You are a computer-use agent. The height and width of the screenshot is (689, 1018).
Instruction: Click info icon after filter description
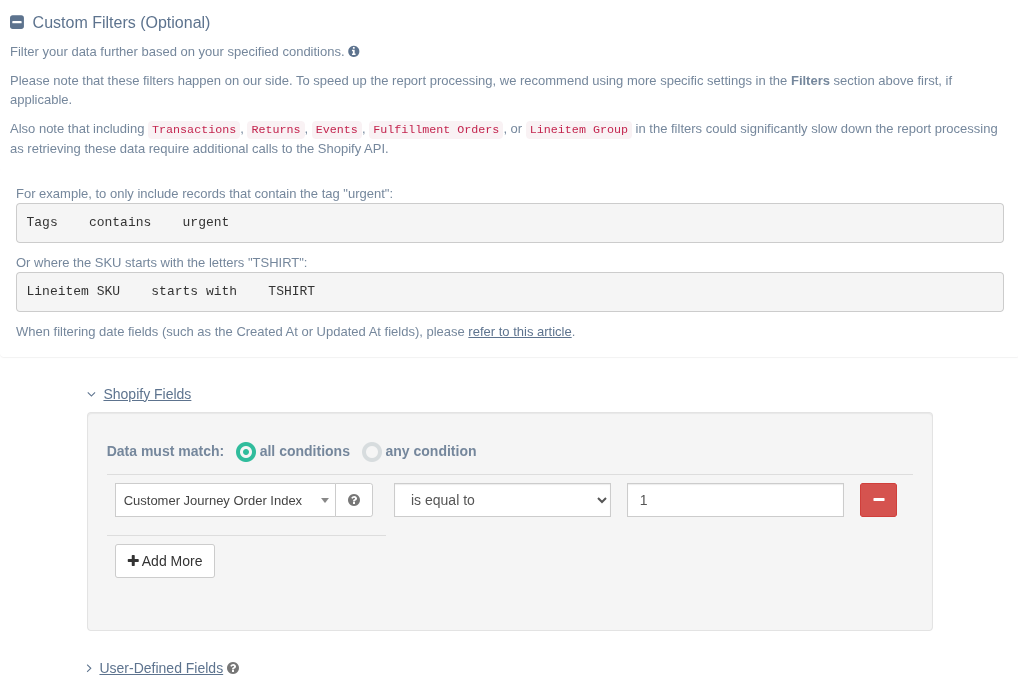354,51
